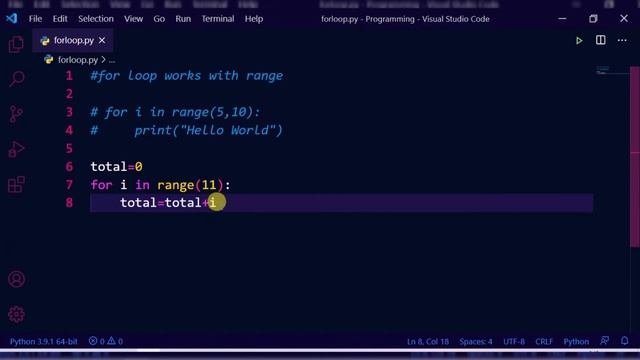The image size is (640, 360).
Task: Open the Source Control view icon
Action: point(16,114)
